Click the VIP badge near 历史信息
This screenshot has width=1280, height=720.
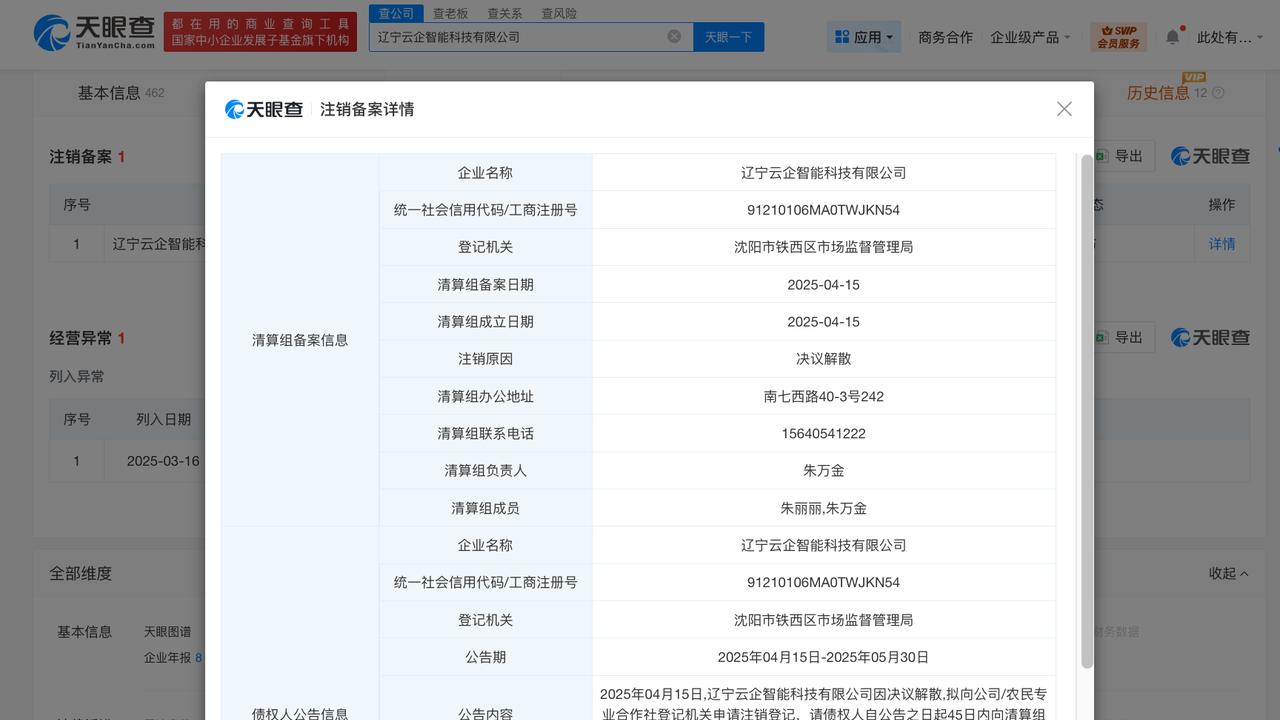(x=1197, y=78)
